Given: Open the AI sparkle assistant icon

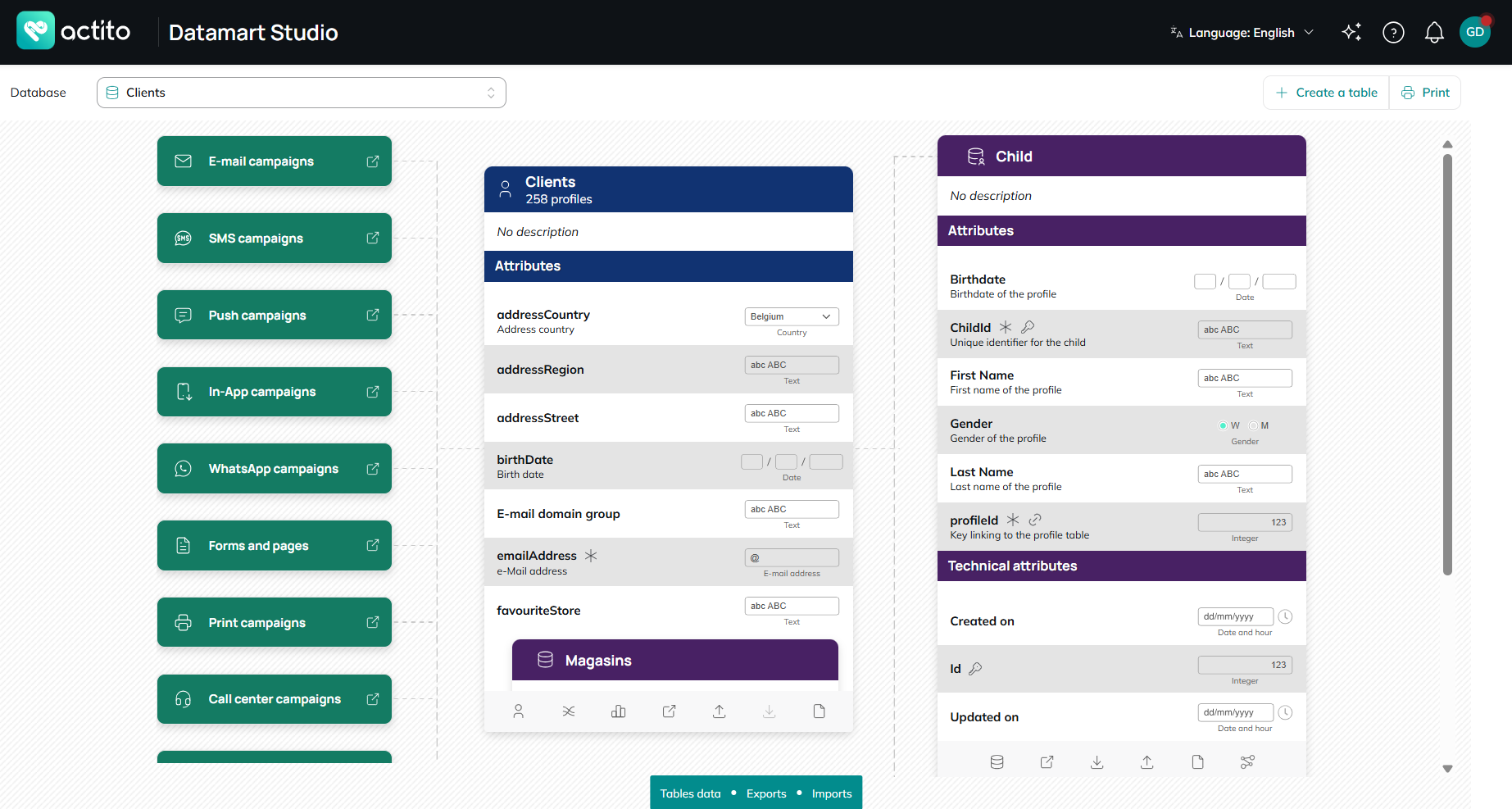Looking at the screenshot, I should 1351,32.
